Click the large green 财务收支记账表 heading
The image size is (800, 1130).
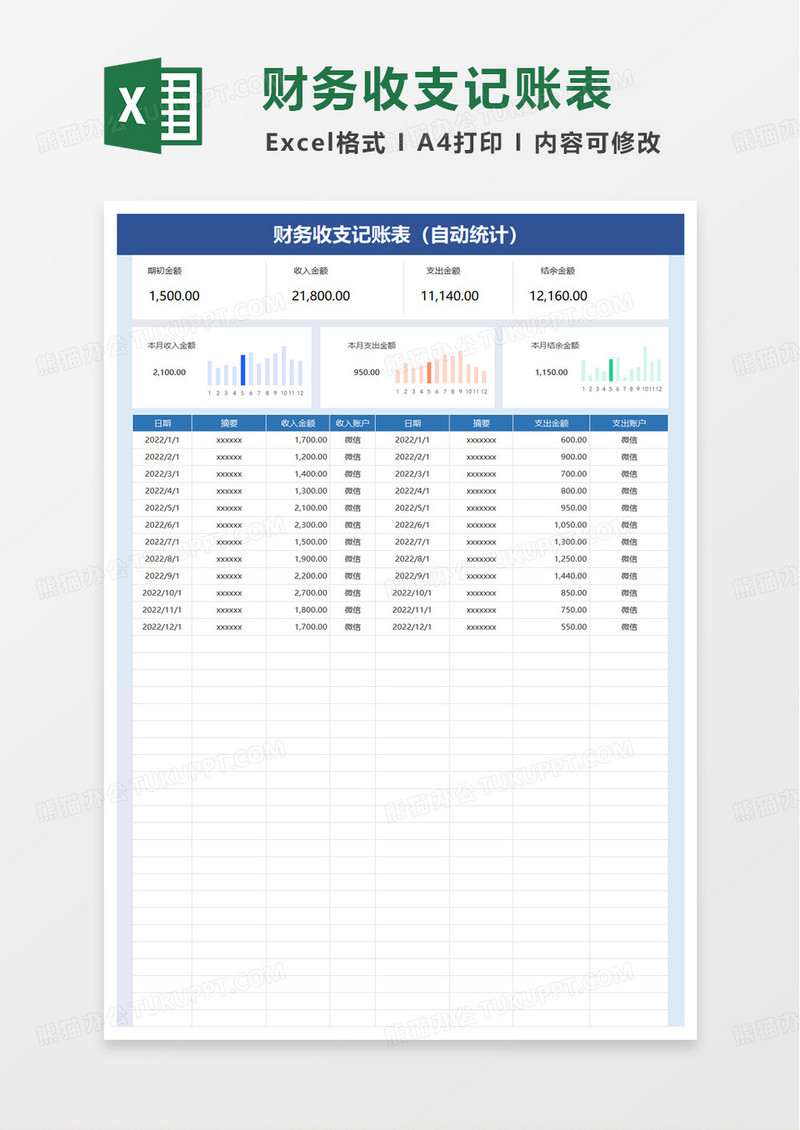point(437,90)
